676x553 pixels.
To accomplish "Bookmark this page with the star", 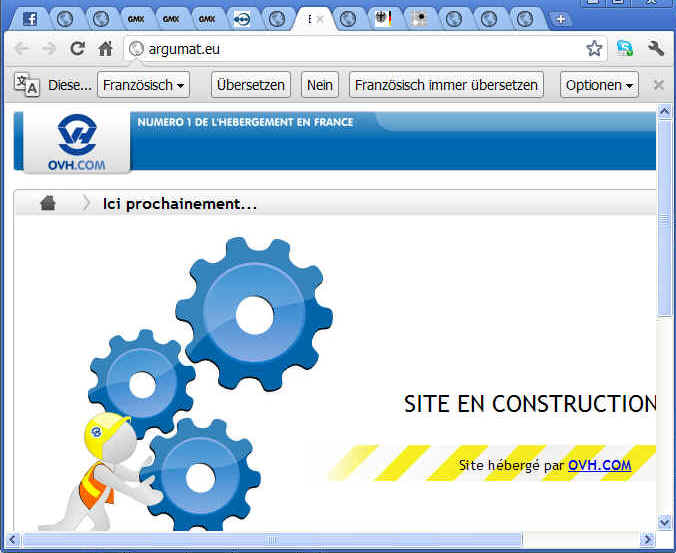I will click(594, 48).
